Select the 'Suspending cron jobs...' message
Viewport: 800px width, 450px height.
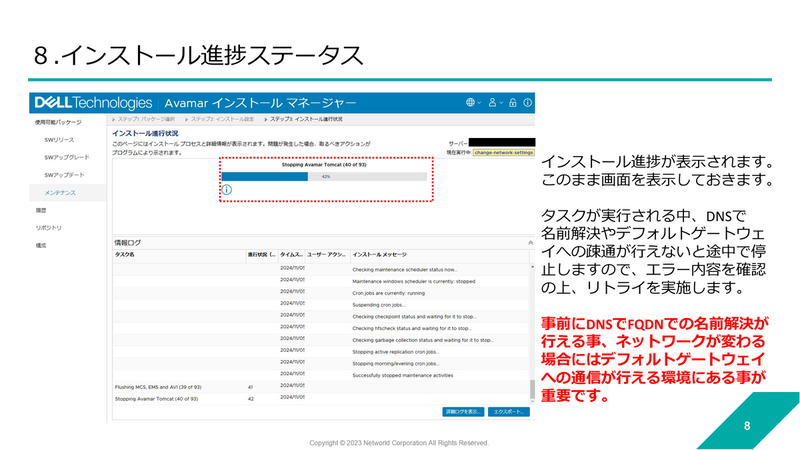tap(379, 305)
